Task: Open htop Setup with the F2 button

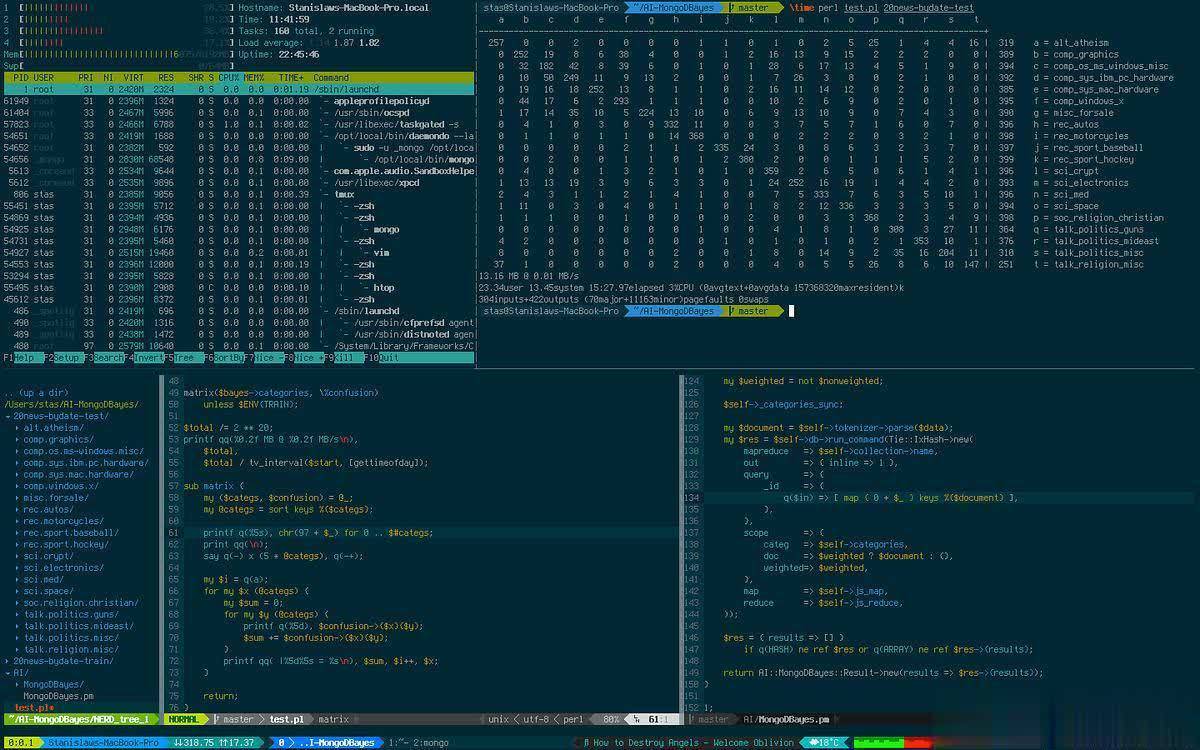Action: [67, 357]
